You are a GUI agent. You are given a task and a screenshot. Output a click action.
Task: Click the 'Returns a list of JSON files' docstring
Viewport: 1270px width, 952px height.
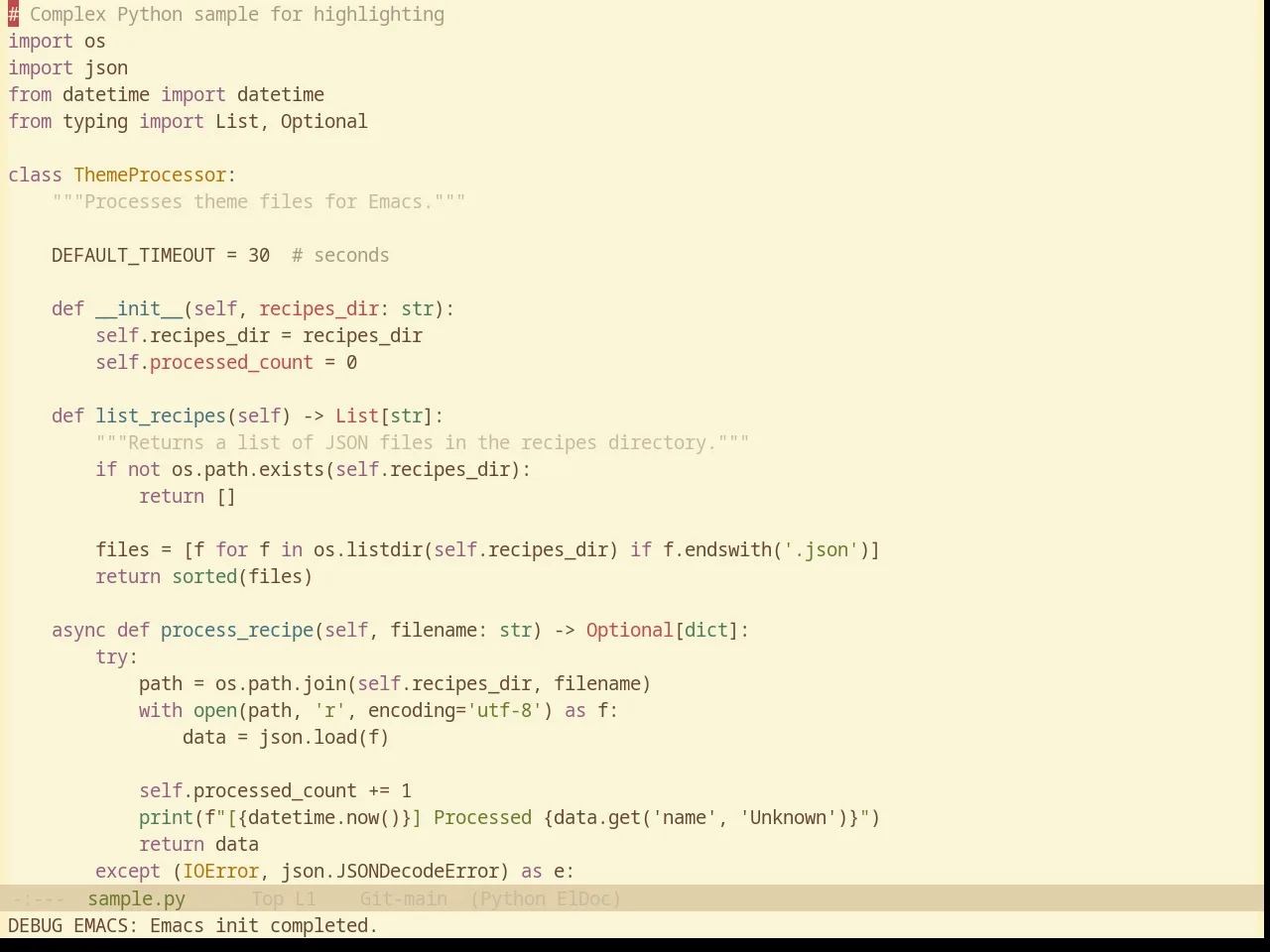point(423,442)
